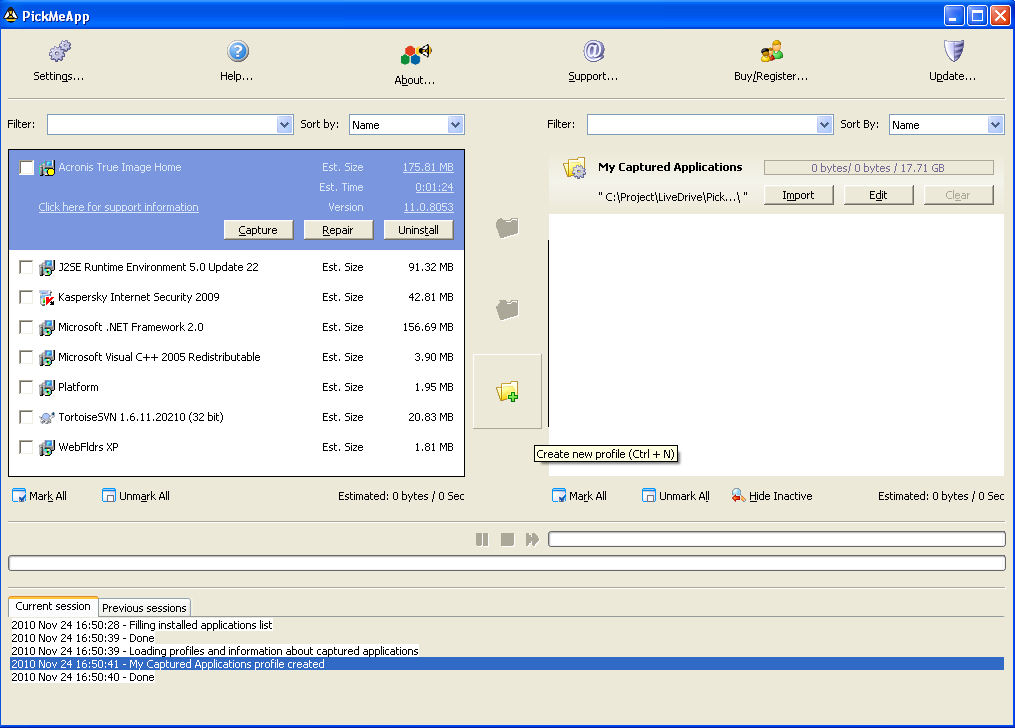This screenshot has height=728, width=1015.
Task: Click the profile path "C:\Project\LiveDrive\Pick...\"
Action: (673, 197)
